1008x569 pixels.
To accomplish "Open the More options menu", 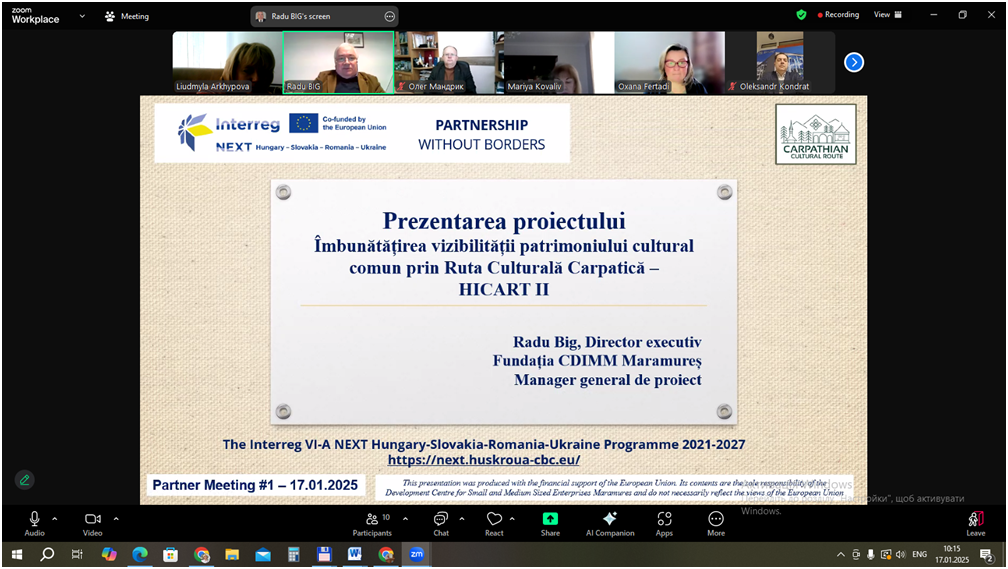I will click(x=716, y=522).
